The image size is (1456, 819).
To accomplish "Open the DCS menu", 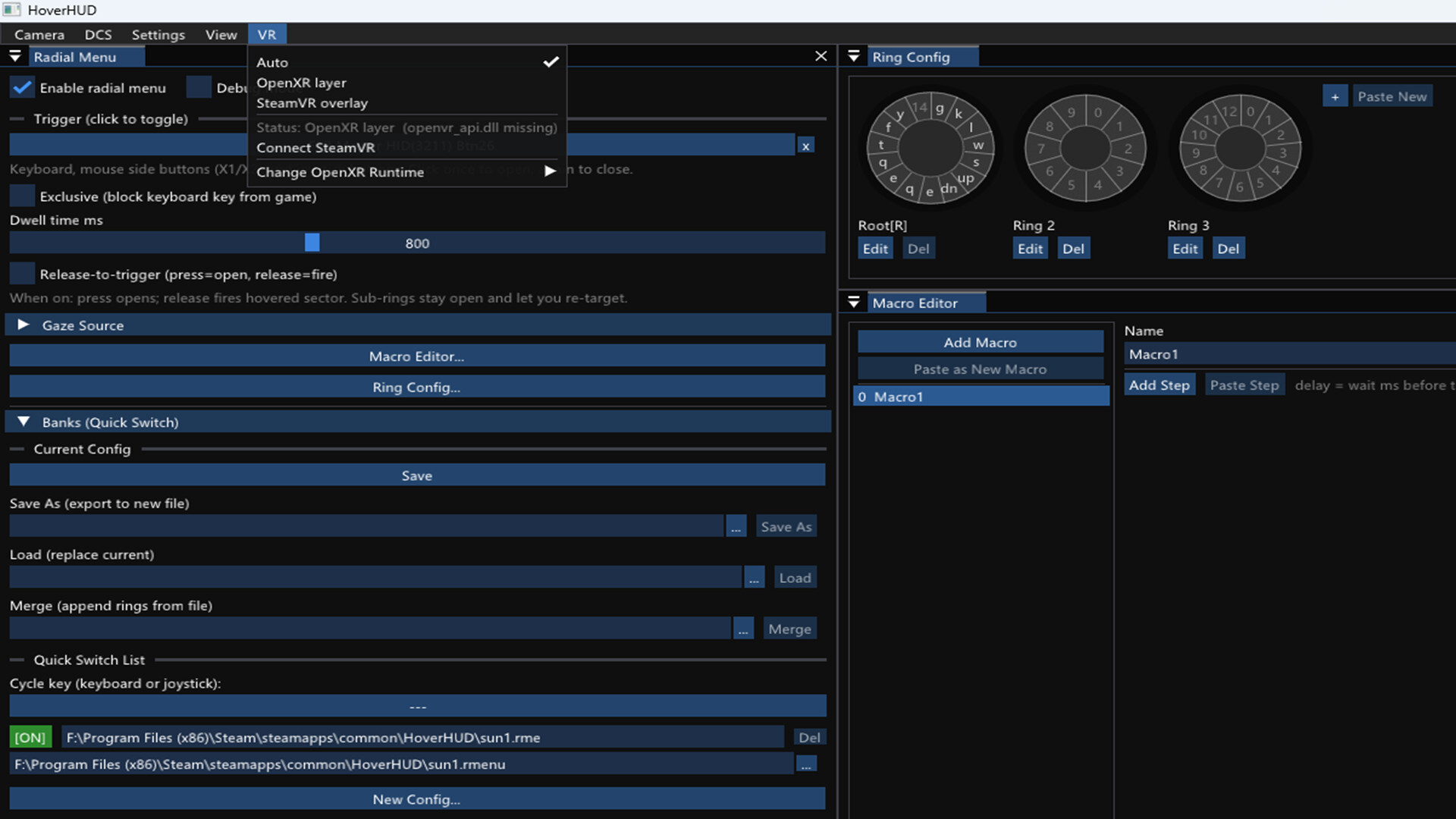I will point(98,34).
